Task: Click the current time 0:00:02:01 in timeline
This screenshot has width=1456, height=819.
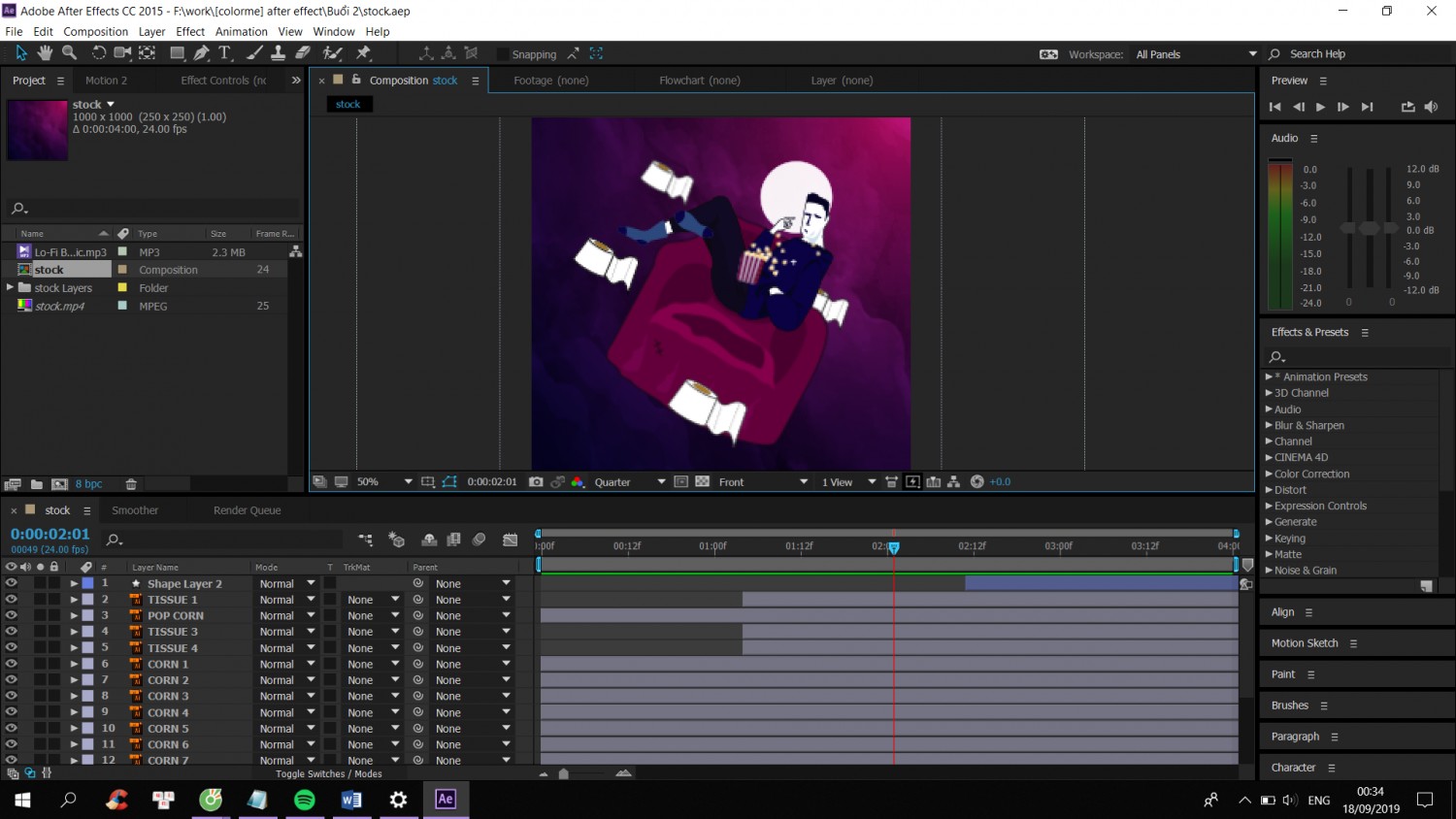Action: 50,534
